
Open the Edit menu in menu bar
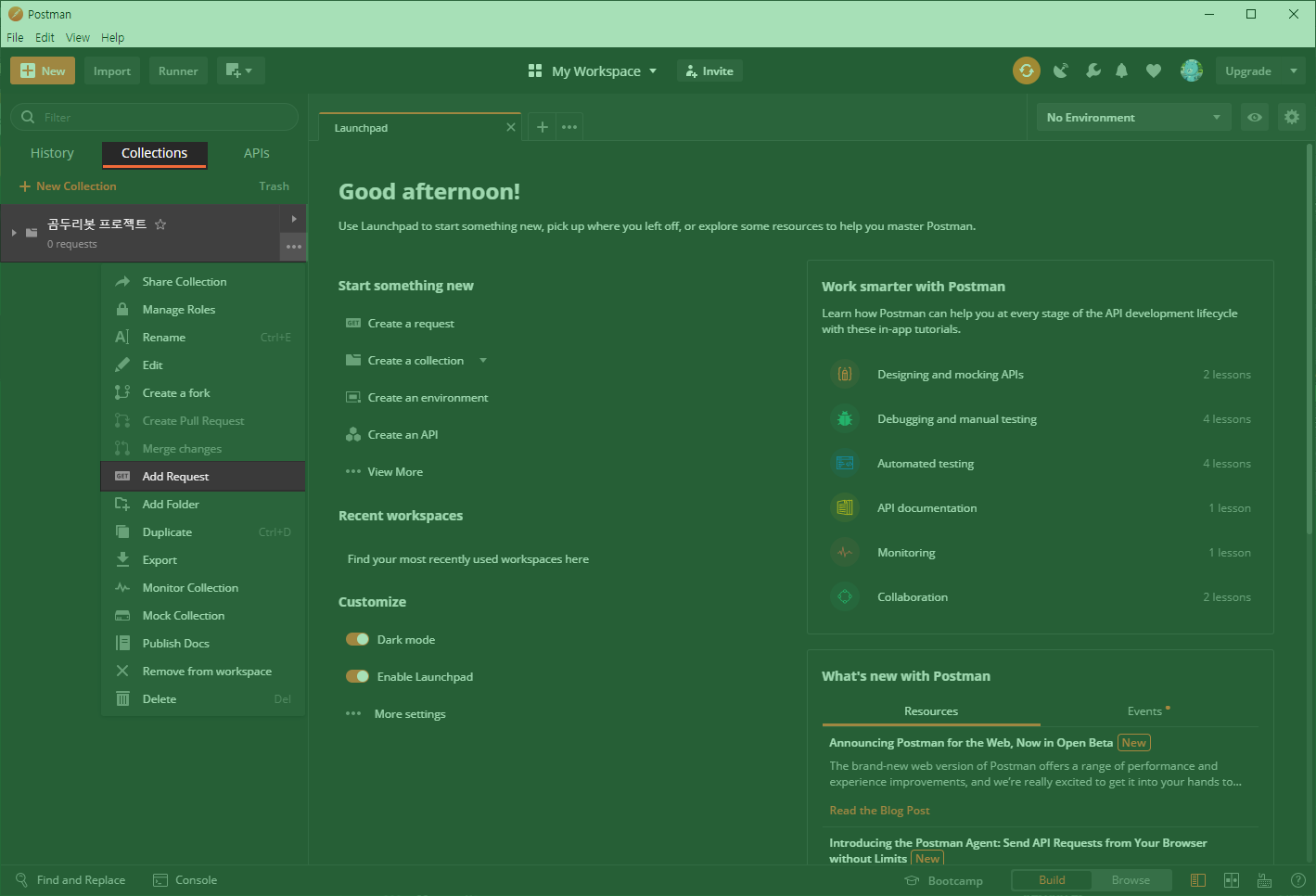point(45,38)
